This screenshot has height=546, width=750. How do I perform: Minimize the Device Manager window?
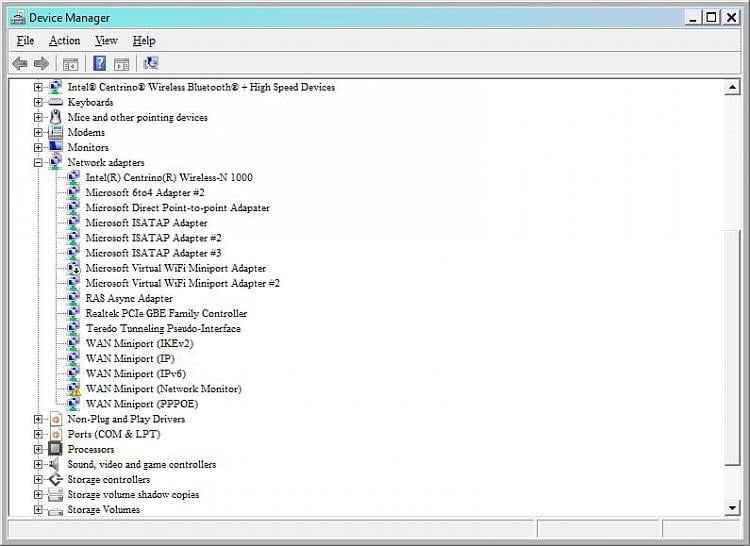coord(693,18)
